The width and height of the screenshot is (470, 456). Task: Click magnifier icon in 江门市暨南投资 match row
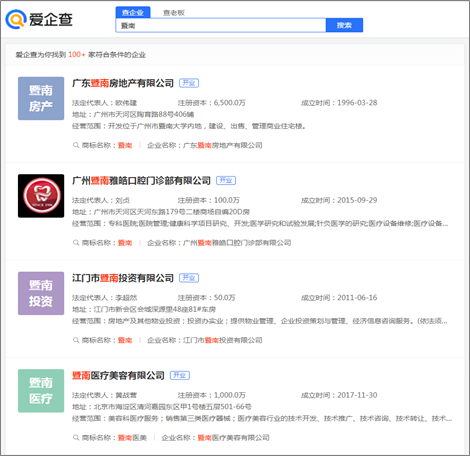(x=76, y=340)
